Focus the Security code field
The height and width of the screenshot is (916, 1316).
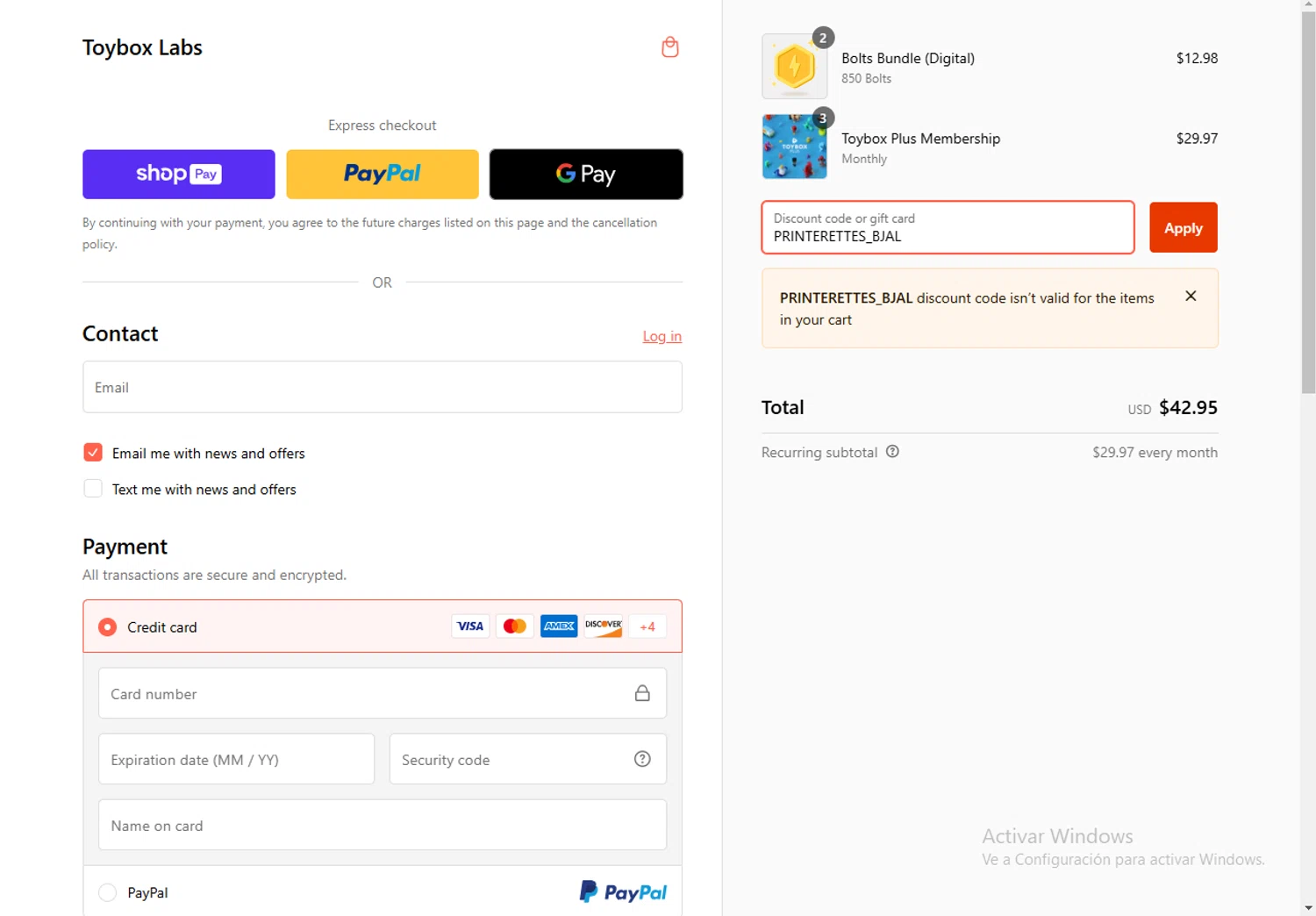point(528,759)
